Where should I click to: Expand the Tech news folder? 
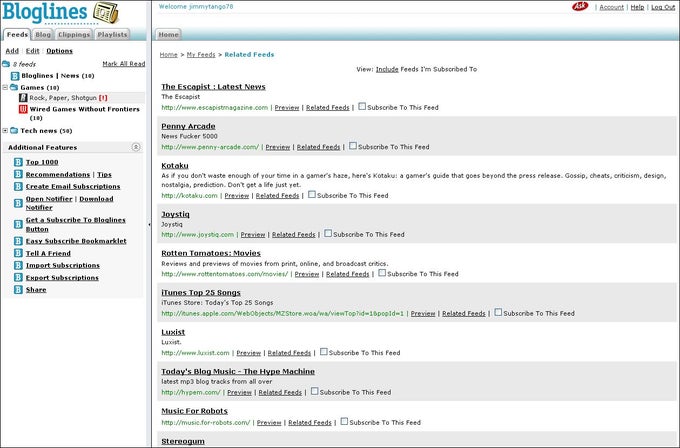point(5,131)
